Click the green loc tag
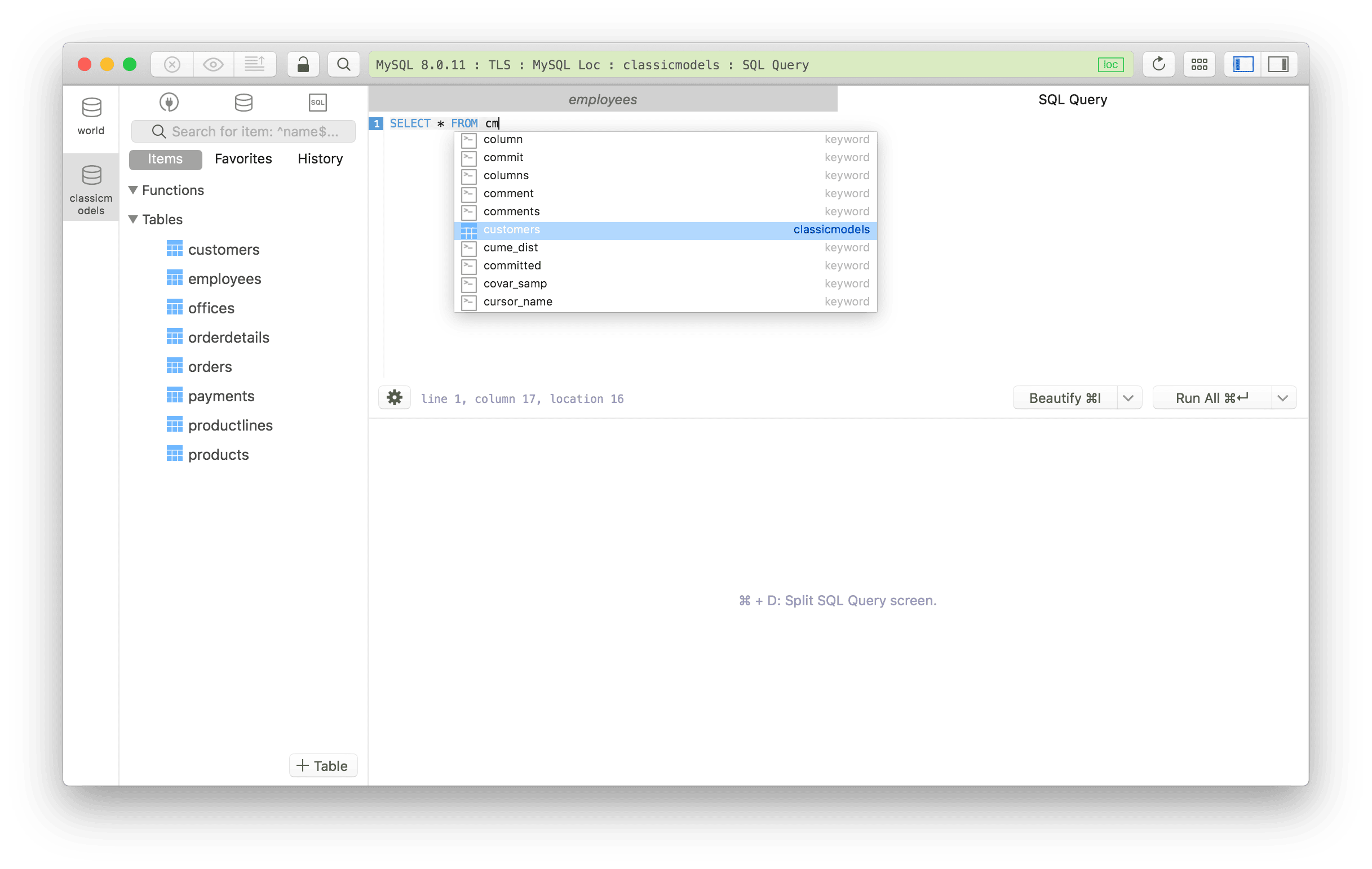The height and width of the screenshot is (869, 1372). (x=1111, y=65)
